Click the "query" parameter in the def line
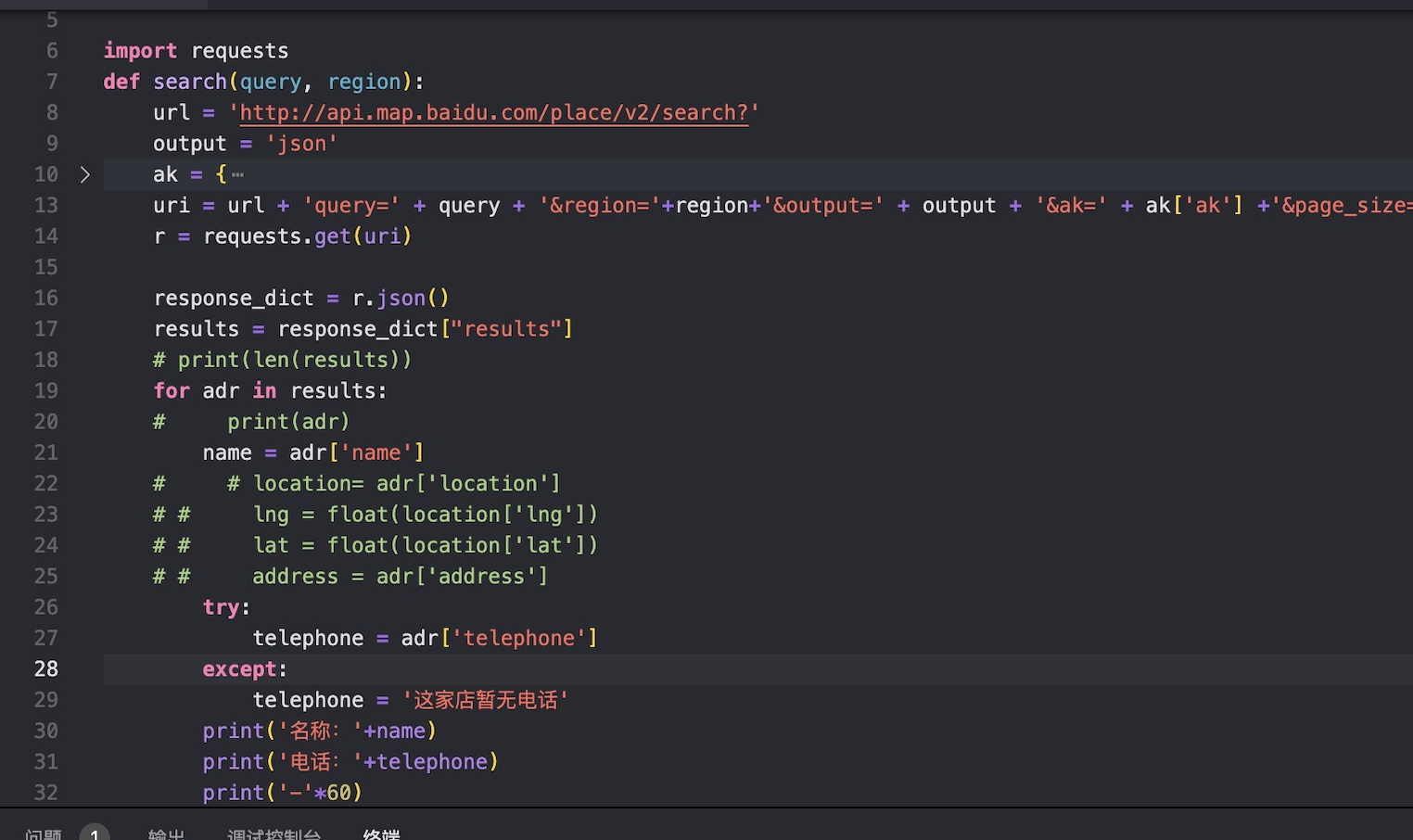The image size is (1413, 840). [x=271, y=82]
